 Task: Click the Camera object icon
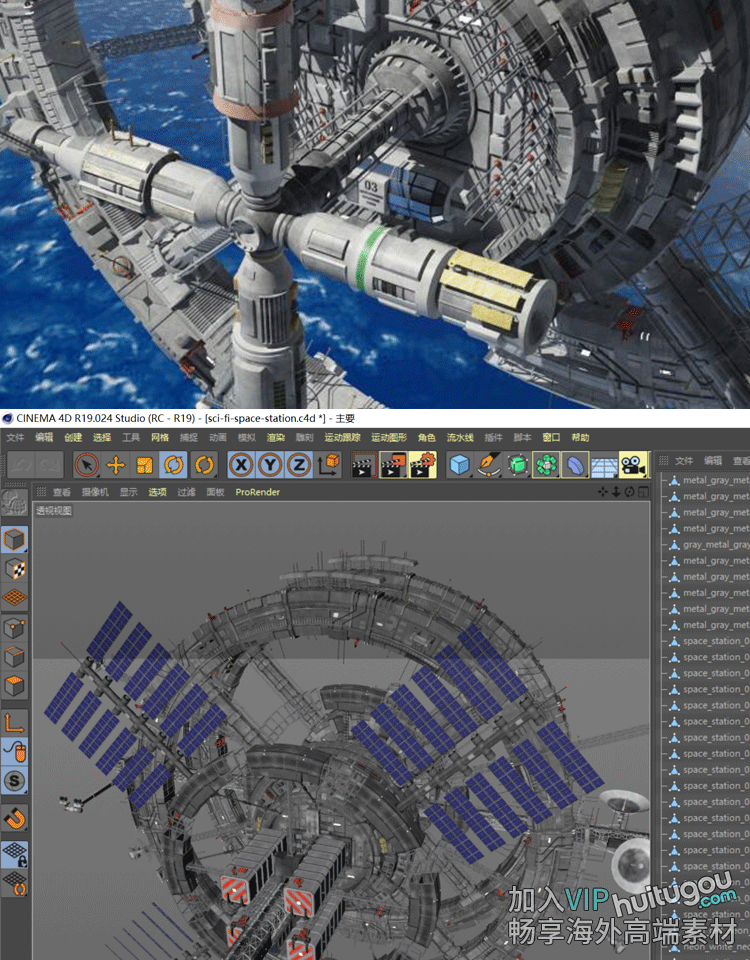631,465
